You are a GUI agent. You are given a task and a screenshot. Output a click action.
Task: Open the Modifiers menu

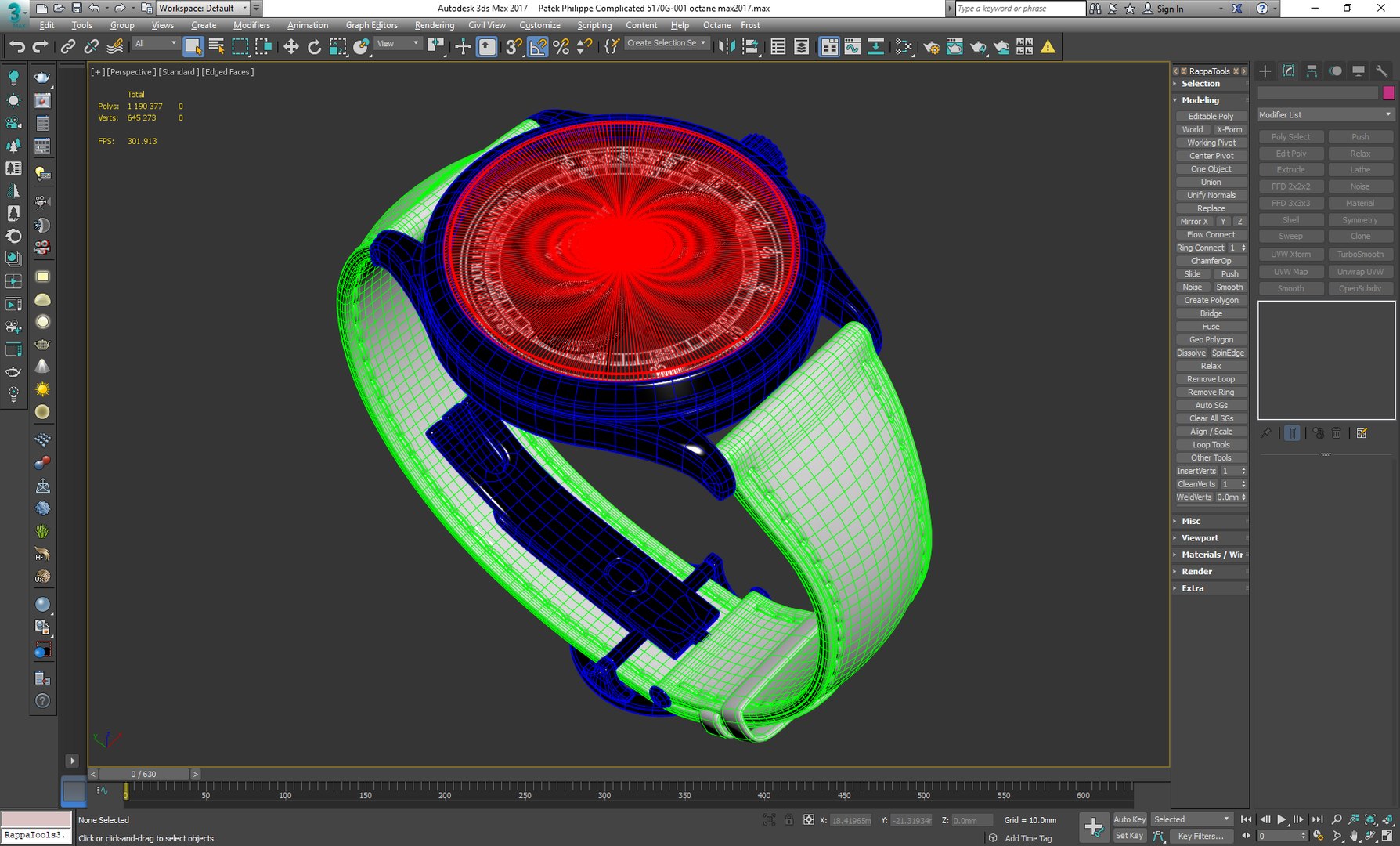pos(251,25)
